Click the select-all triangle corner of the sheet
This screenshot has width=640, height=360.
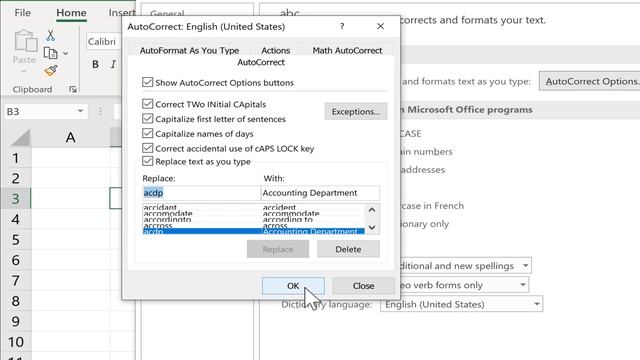point(20,138)
